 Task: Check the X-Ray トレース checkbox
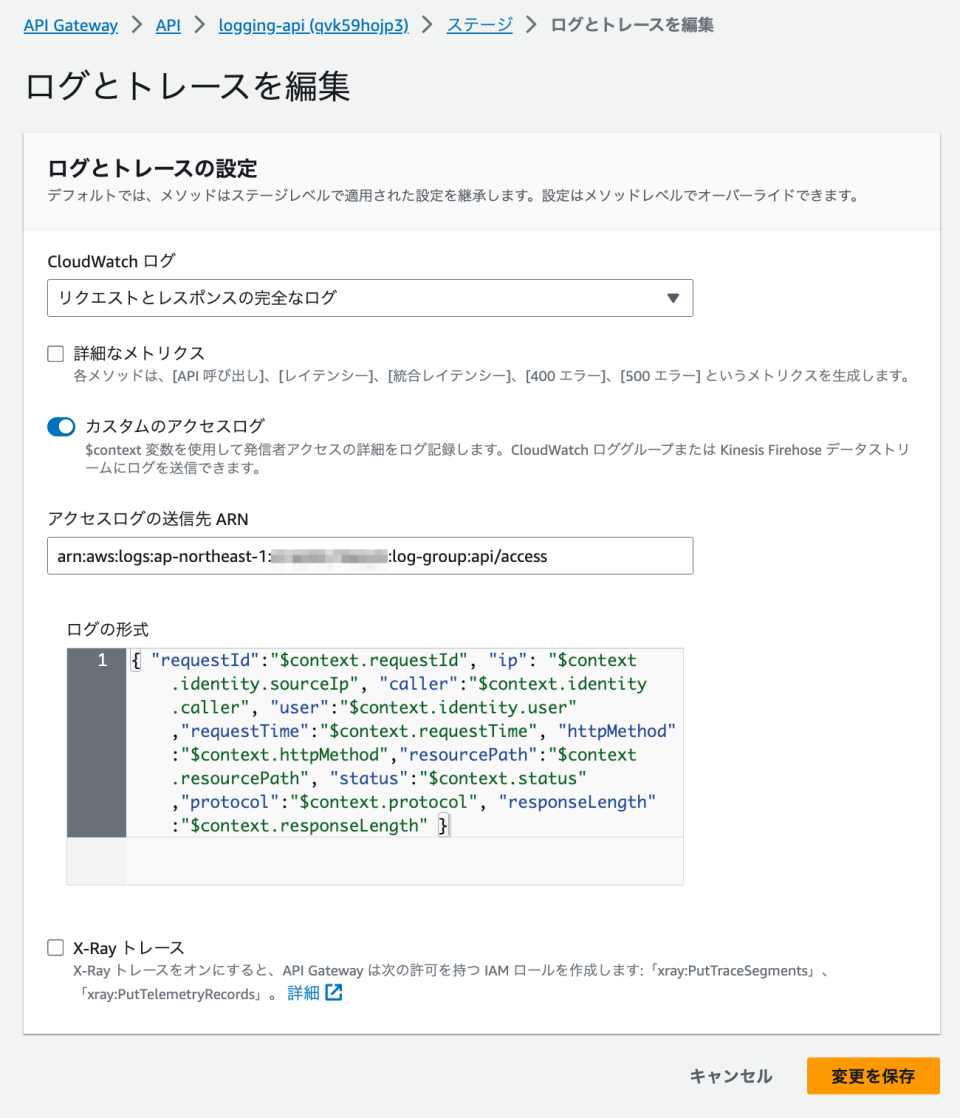click(x=54, y=948)
